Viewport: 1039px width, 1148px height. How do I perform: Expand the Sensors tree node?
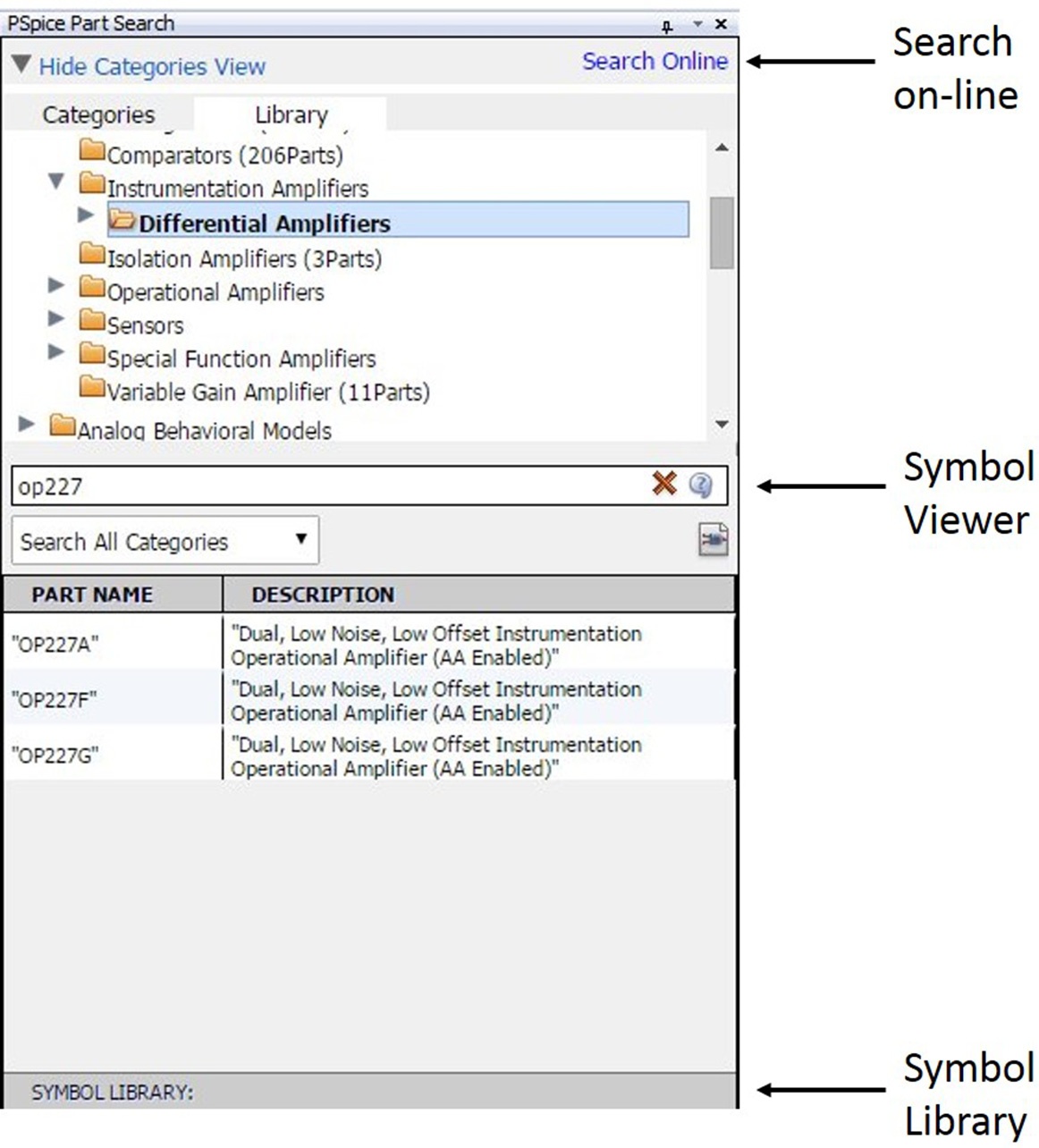pos(56,318)
